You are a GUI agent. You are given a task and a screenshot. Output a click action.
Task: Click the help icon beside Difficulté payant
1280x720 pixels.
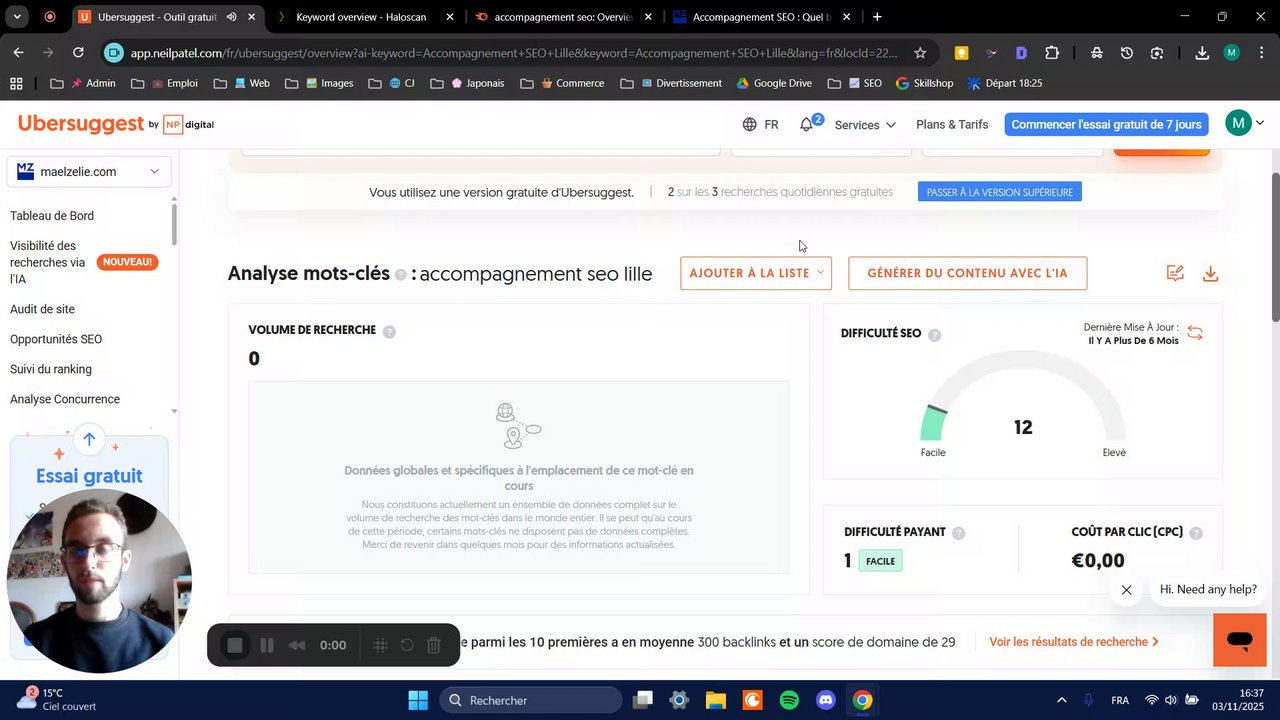958,533
